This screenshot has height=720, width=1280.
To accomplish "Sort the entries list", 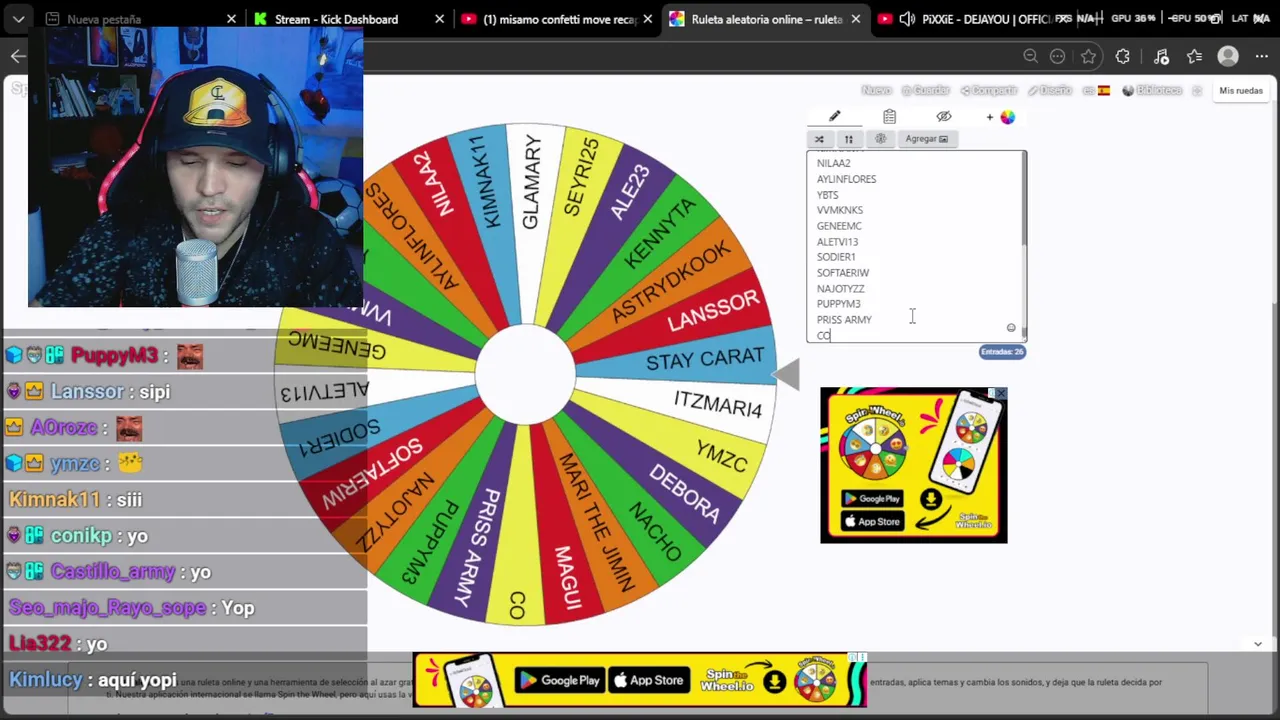I will coord(849,139).
